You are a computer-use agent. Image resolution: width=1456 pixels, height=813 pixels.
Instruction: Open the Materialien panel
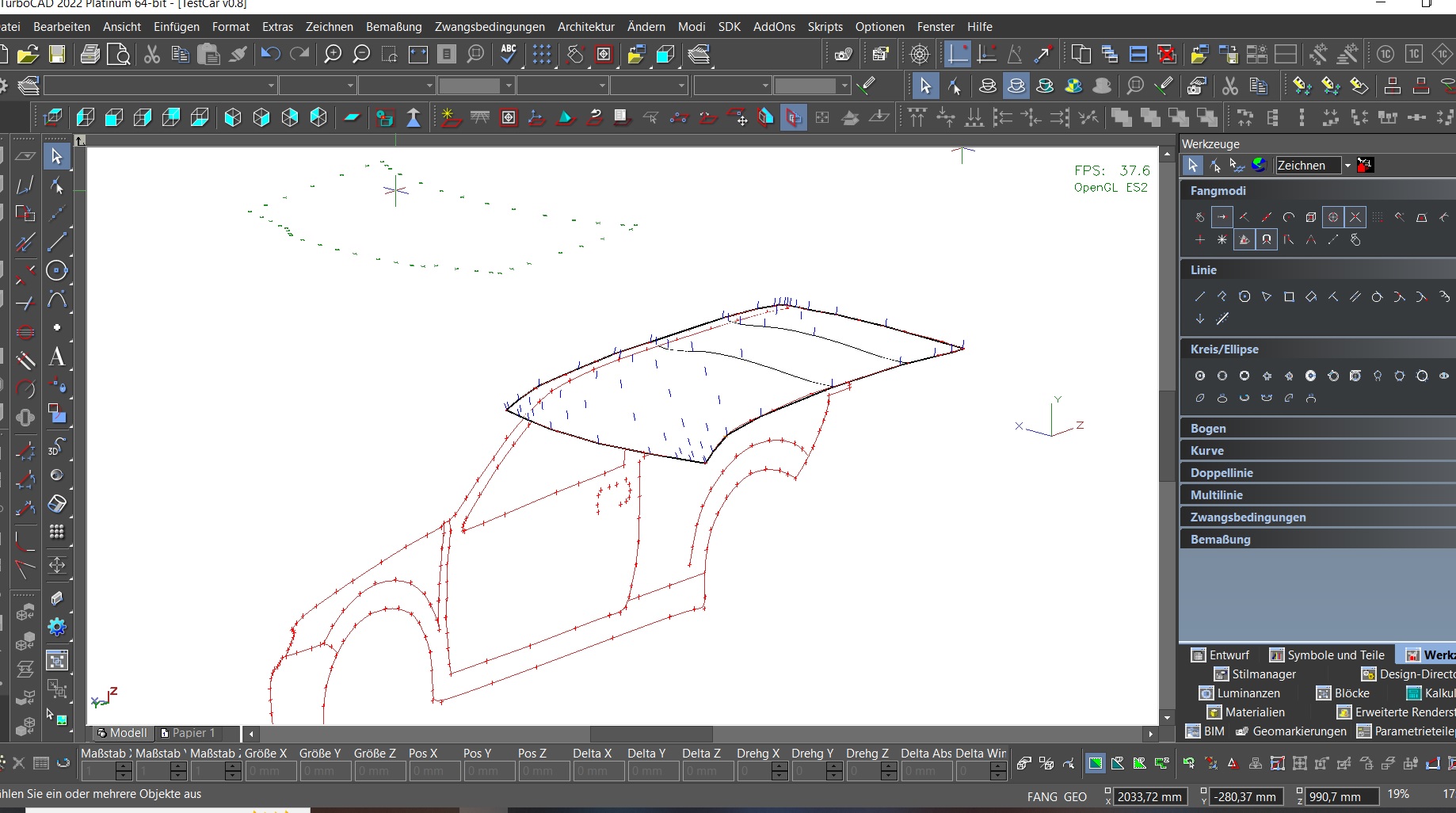1246,712
